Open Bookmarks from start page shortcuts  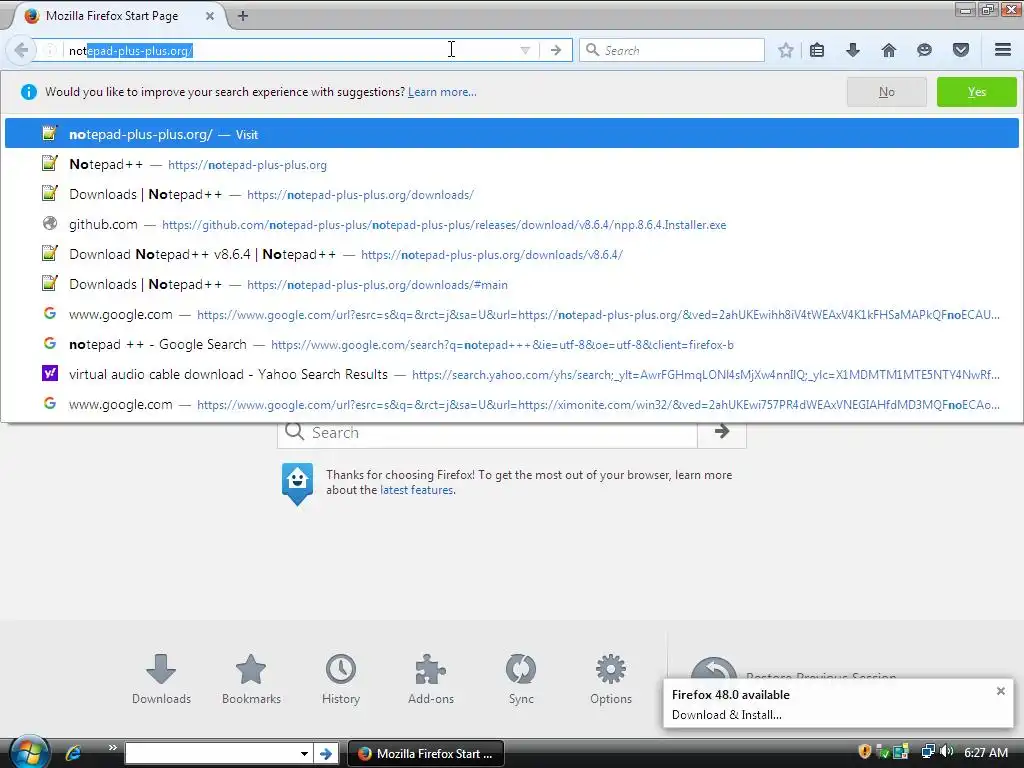point(251,679)
